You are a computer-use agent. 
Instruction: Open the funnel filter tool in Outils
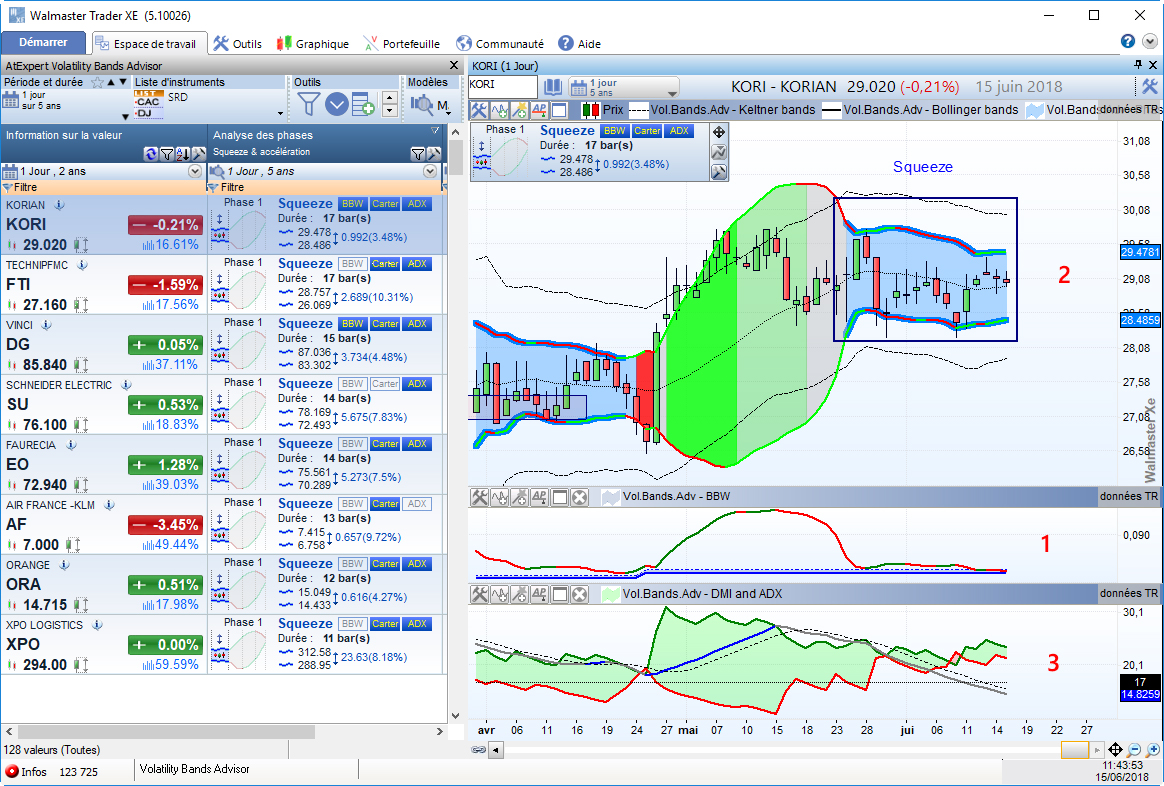pos(308,104)
